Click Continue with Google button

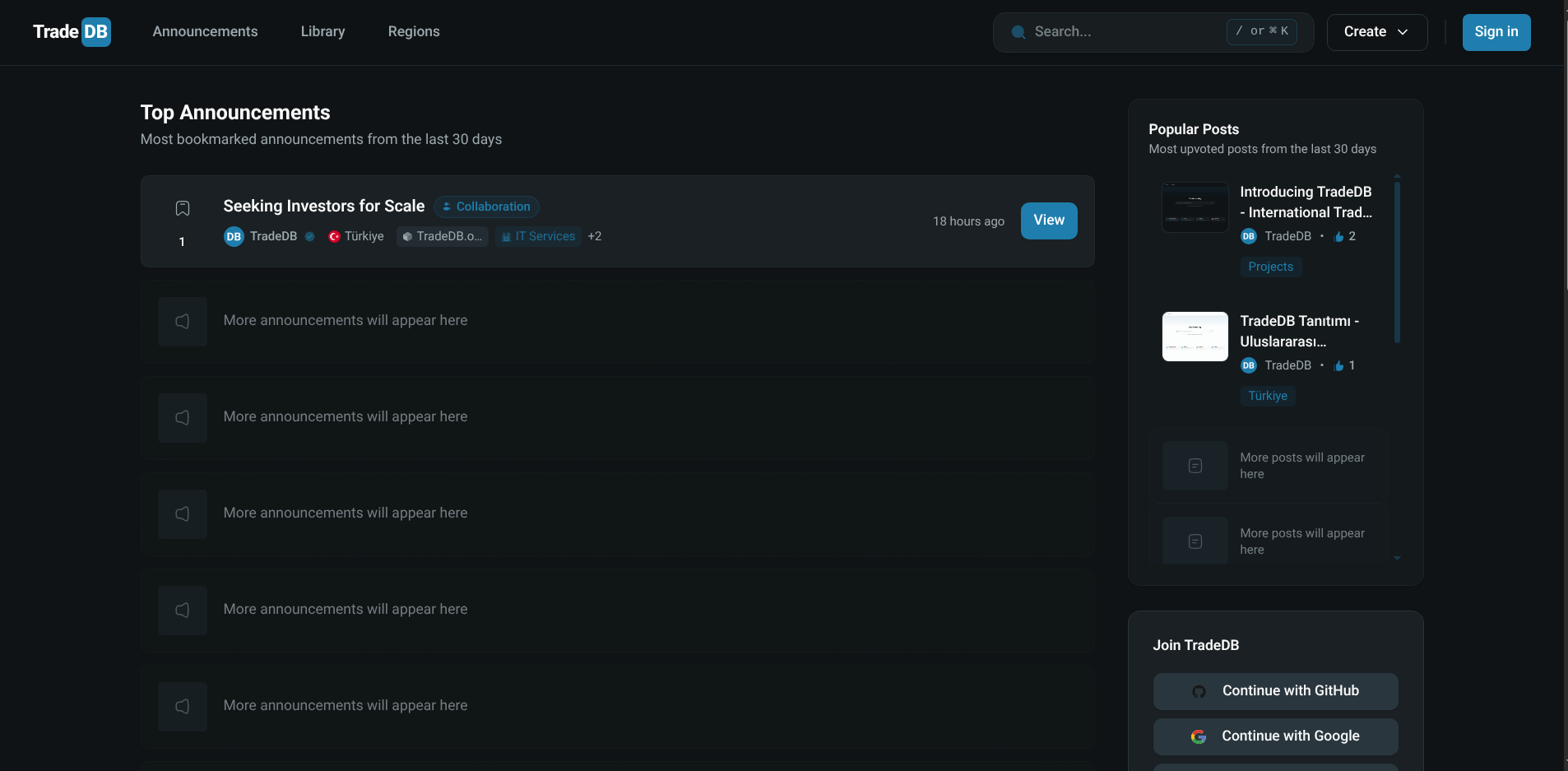click(1275, 736)
